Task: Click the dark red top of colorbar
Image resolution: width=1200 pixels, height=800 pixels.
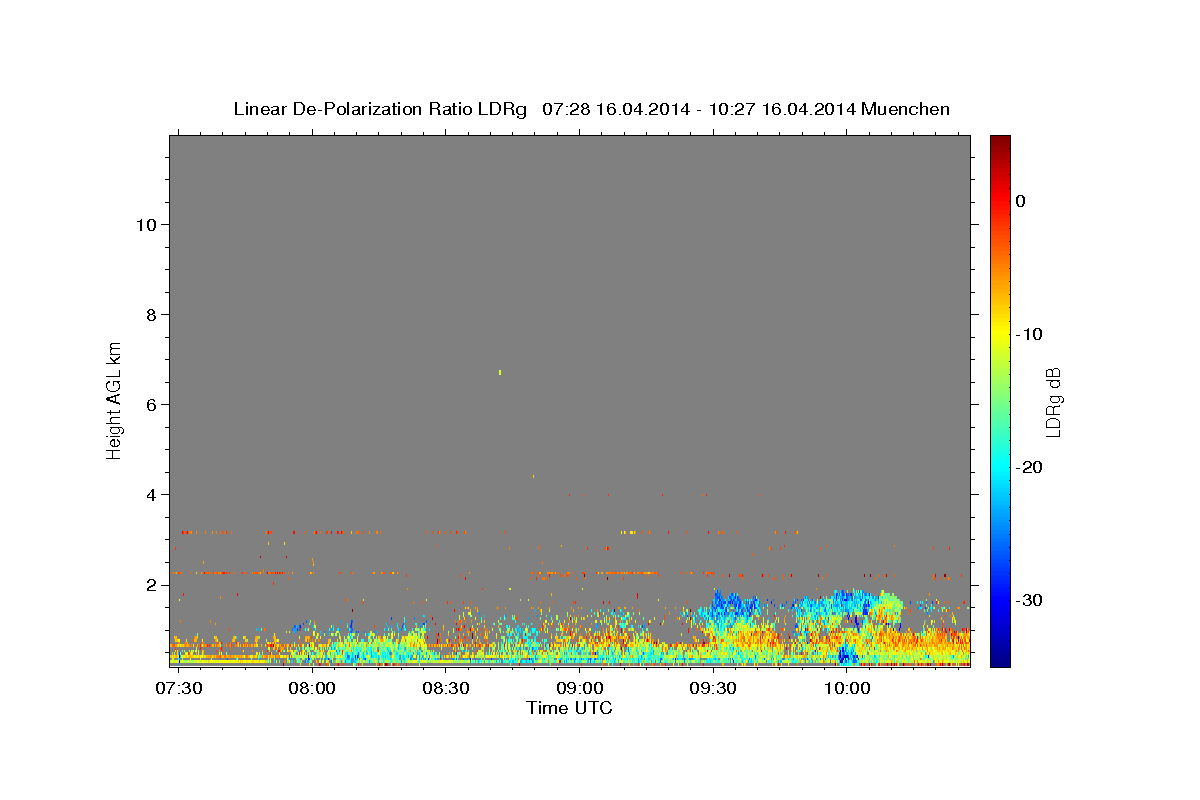Action: coord(1000,141)
